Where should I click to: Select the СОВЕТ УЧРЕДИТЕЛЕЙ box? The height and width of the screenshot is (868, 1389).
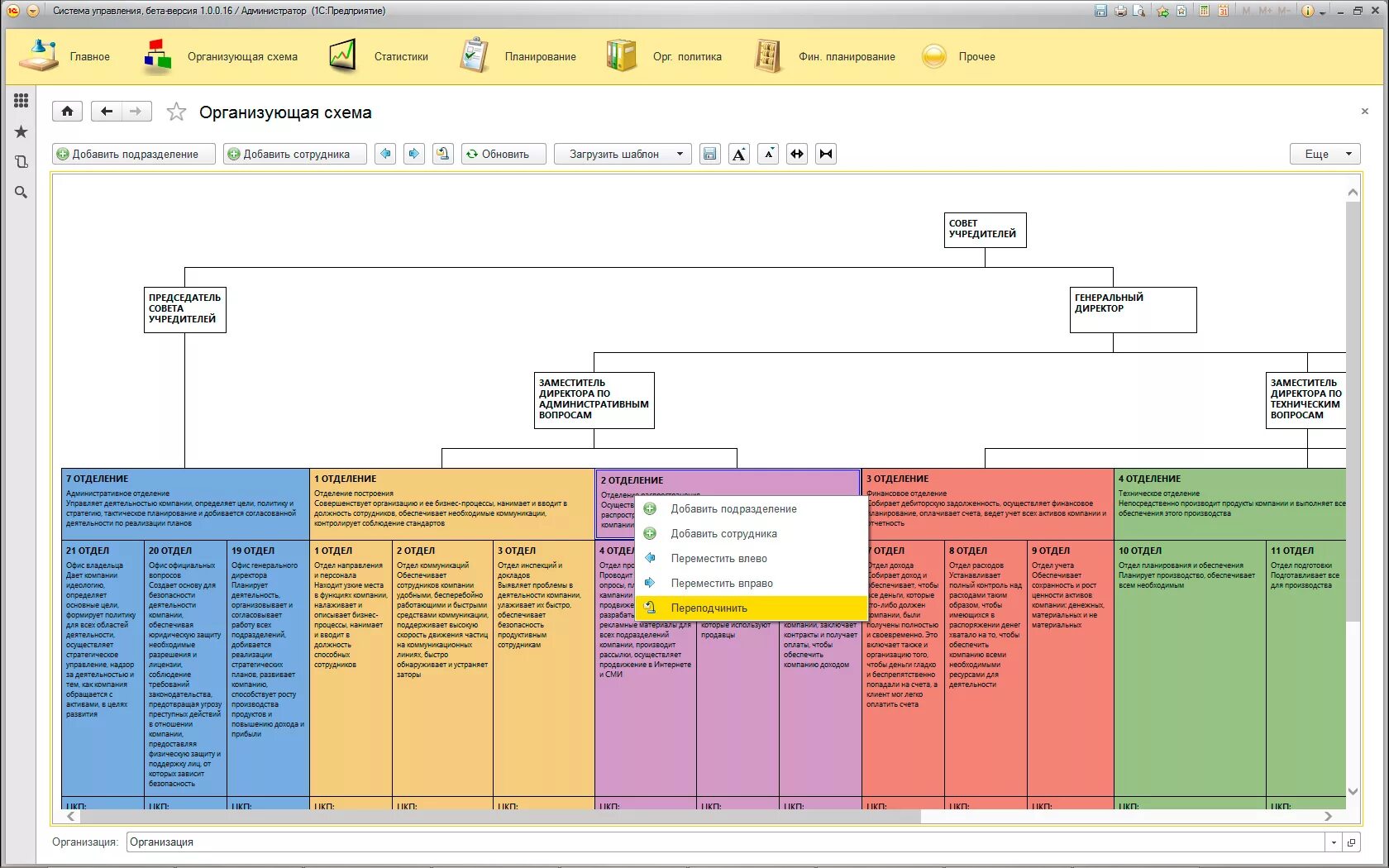click(985, 230)
